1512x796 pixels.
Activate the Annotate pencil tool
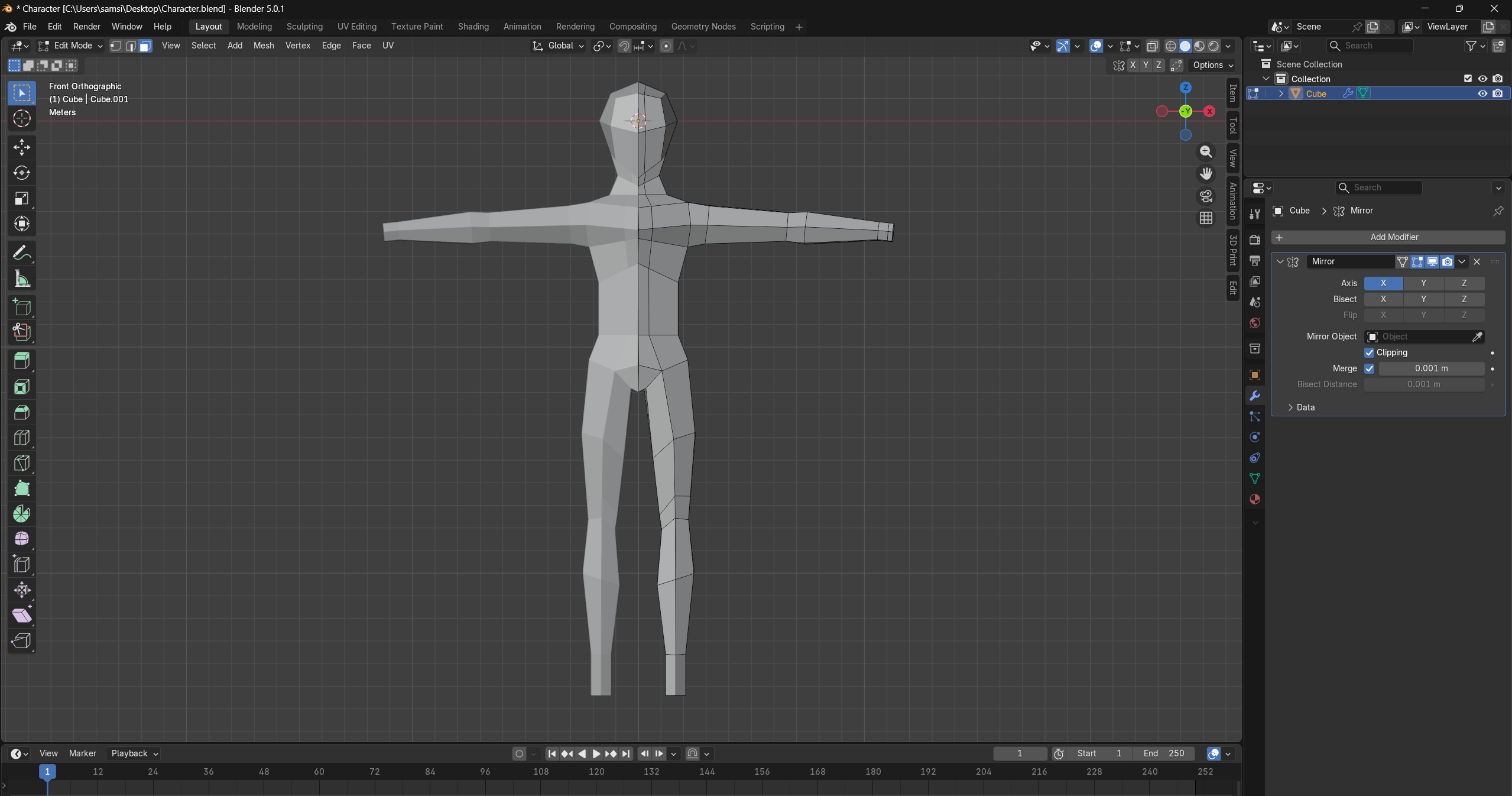point(22,253)
